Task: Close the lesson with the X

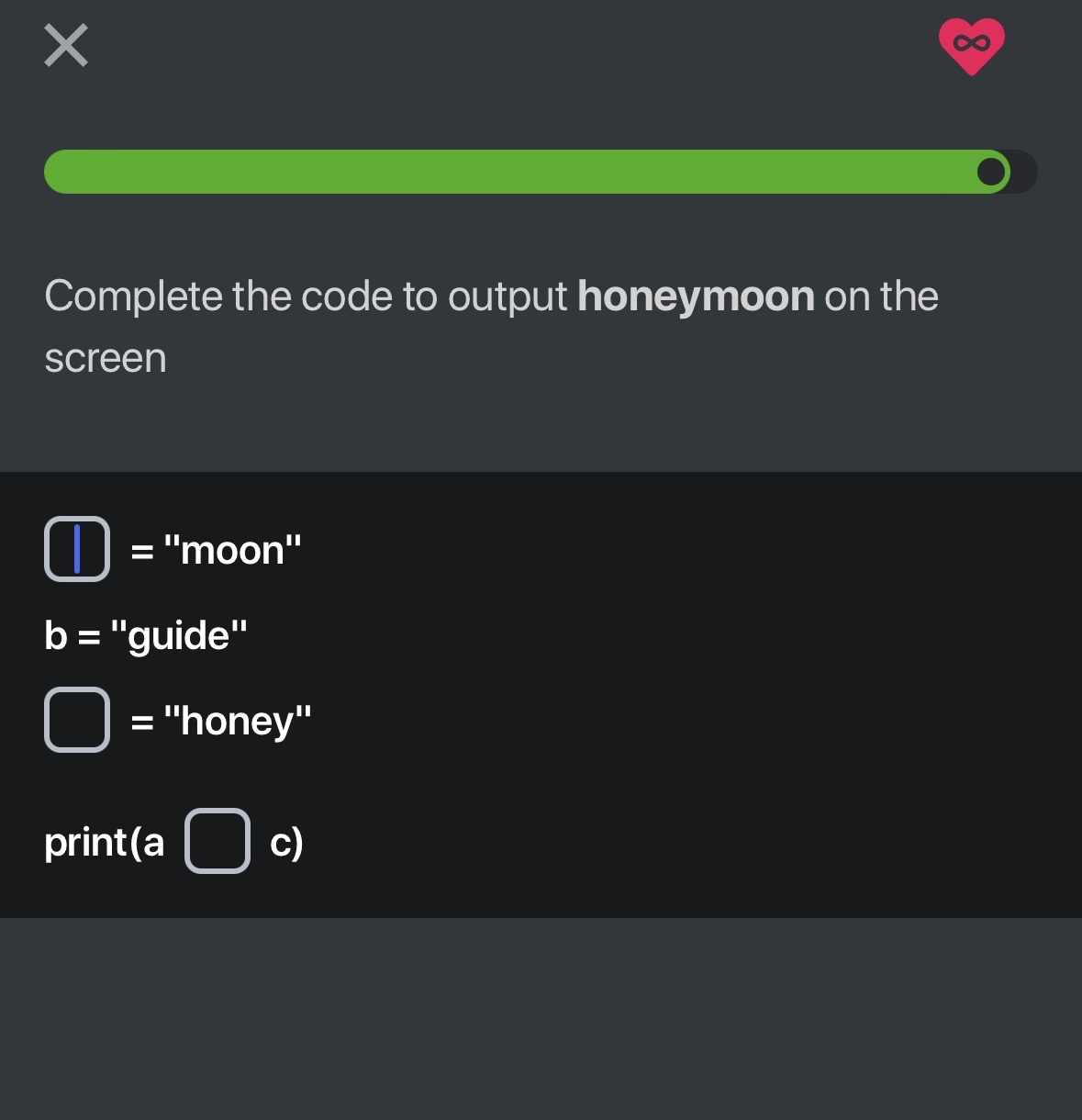Action: [64, 46]
